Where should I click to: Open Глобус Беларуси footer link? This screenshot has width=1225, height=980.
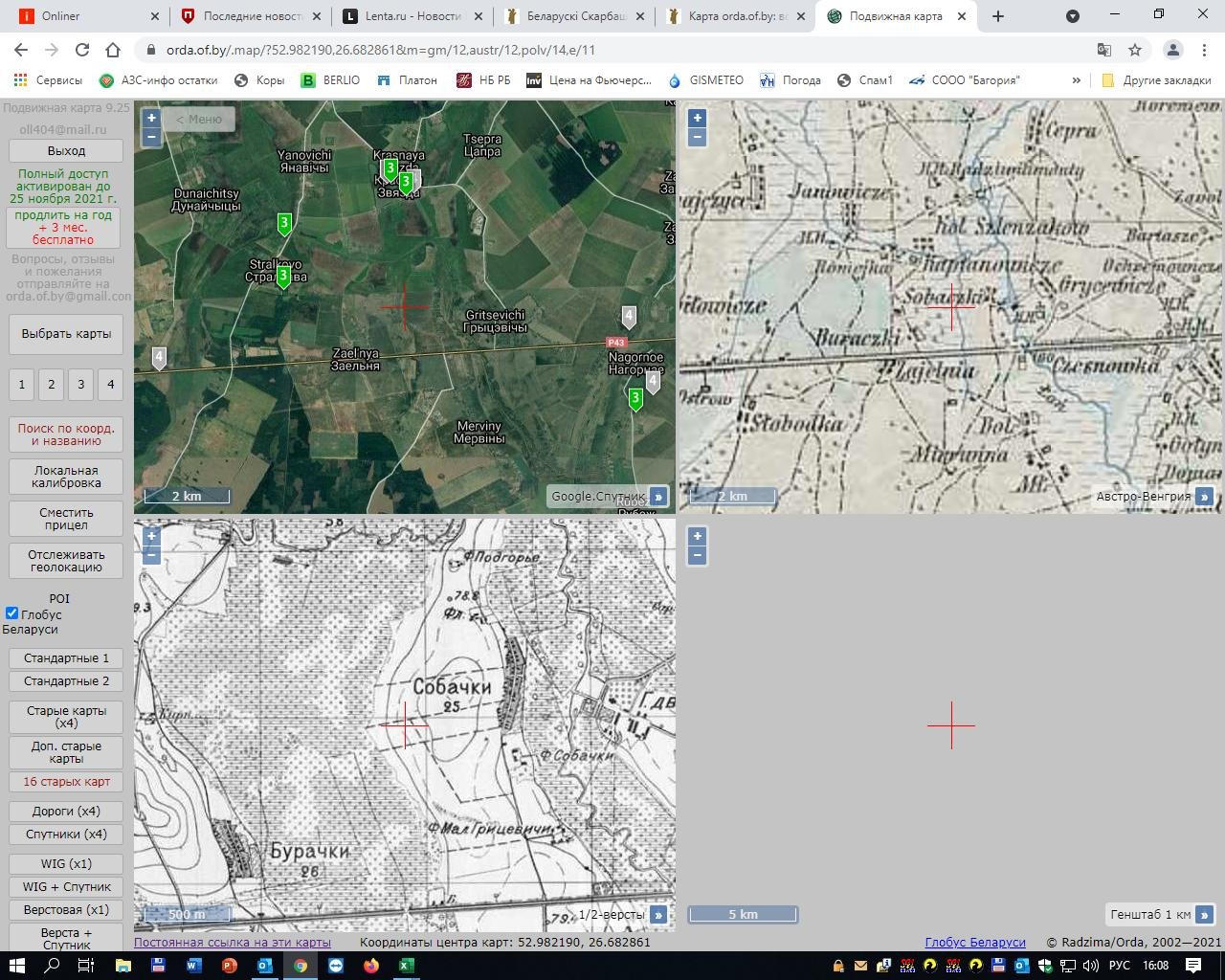975,943
